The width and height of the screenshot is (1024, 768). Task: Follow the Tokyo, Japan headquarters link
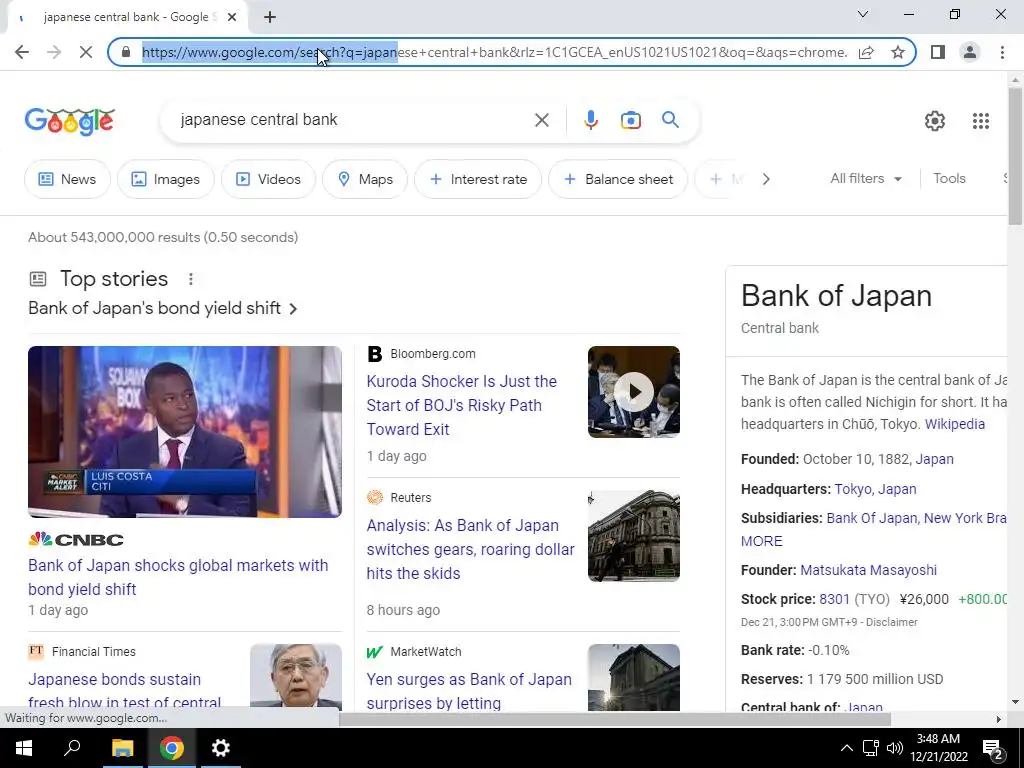pyautogui.click(x=875, y=489)
